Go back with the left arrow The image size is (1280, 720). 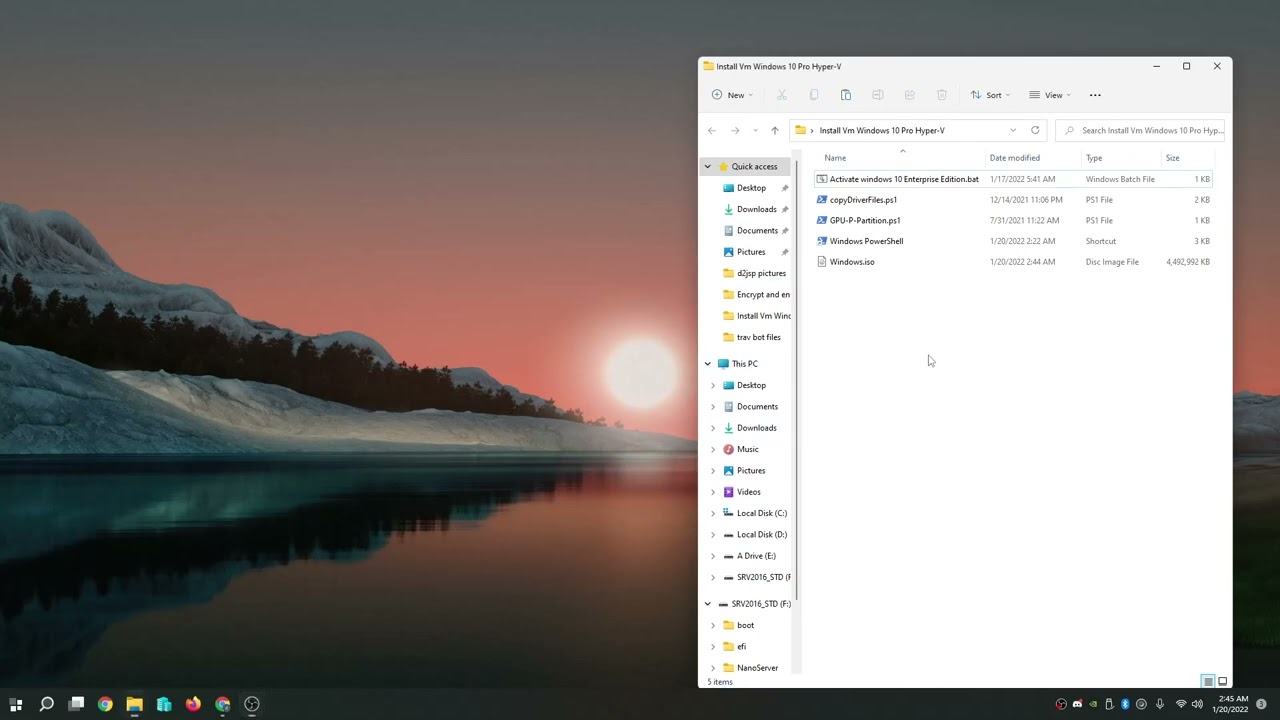(712, 130)
